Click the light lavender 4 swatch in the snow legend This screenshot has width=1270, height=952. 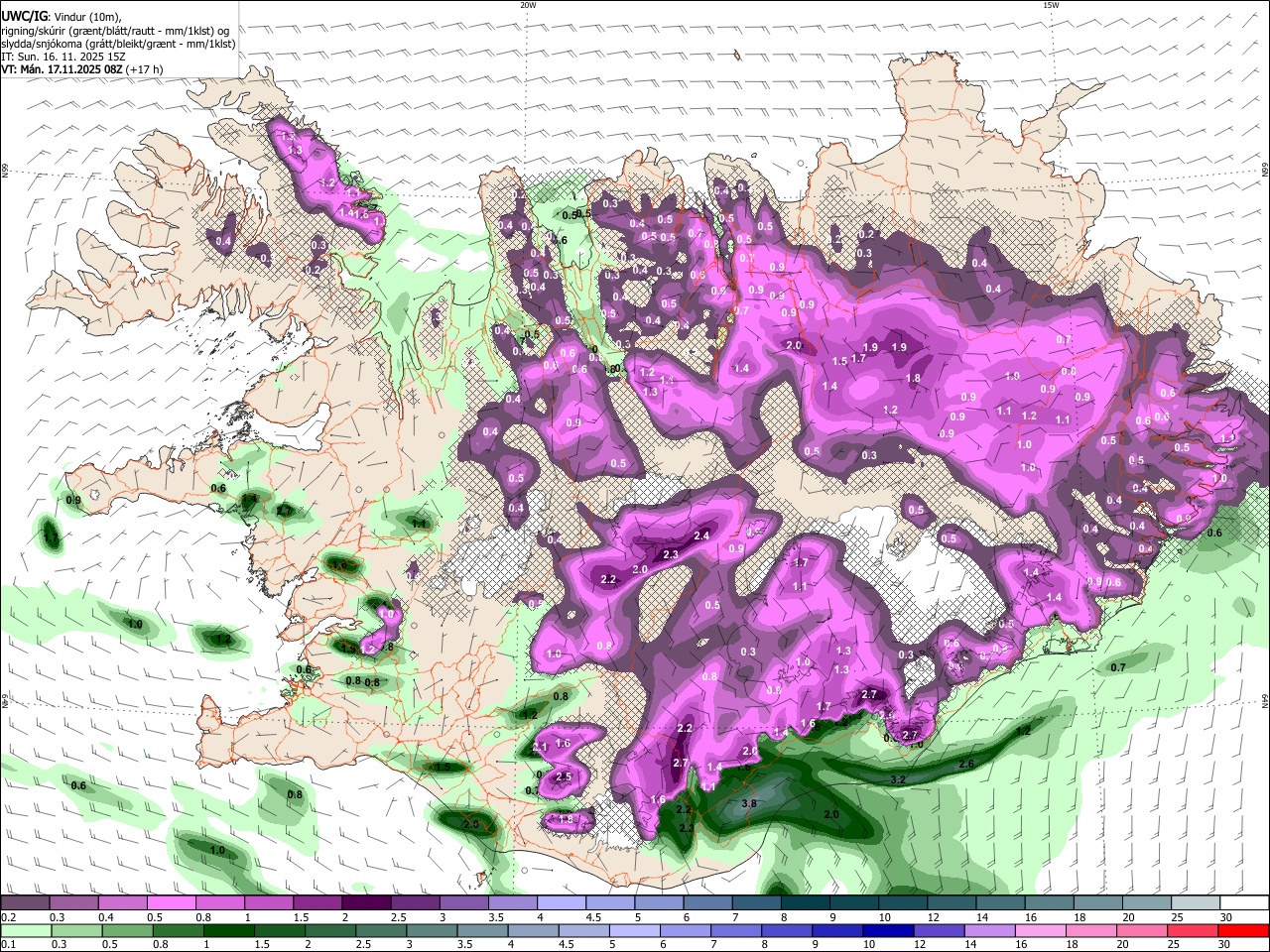pyautogui.click(x=562, y=902)
